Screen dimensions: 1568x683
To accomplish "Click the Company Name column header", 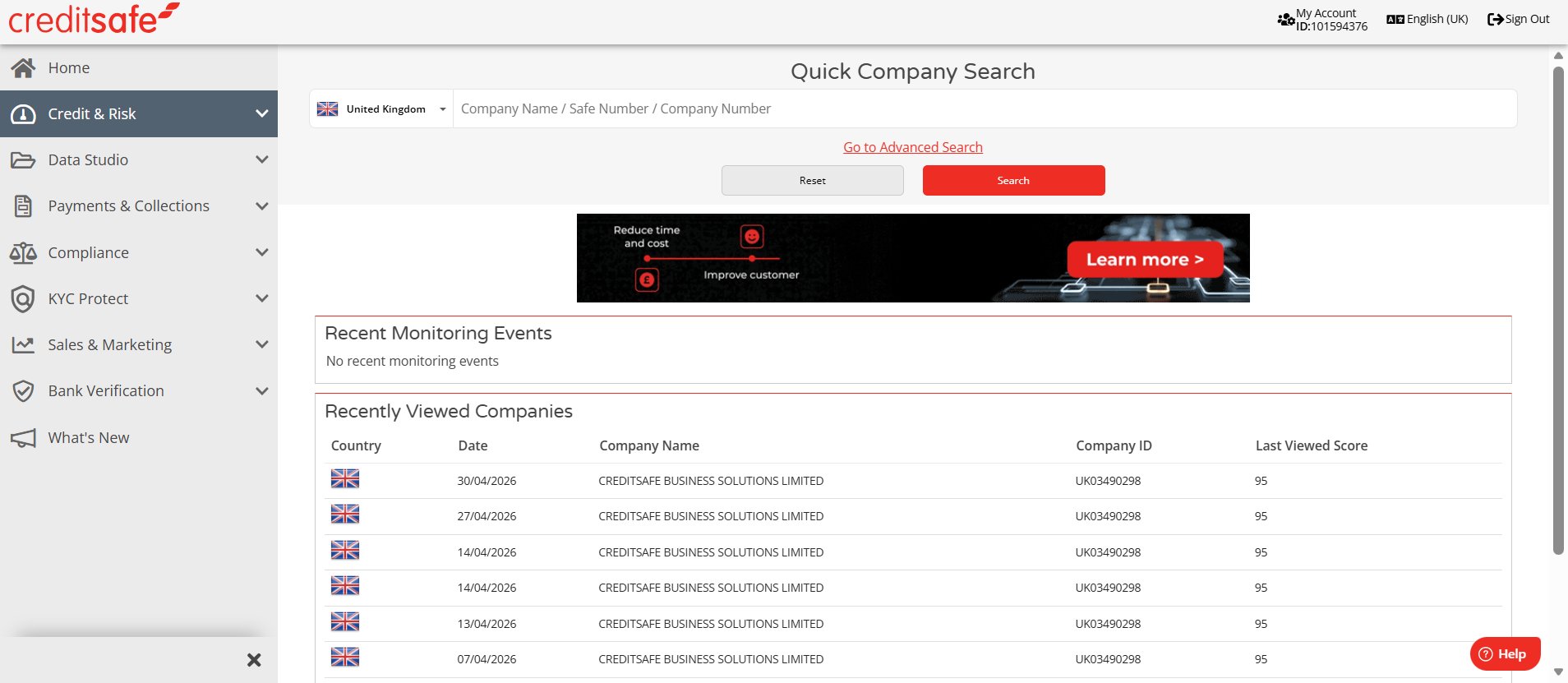I will (x=649, y=445).
